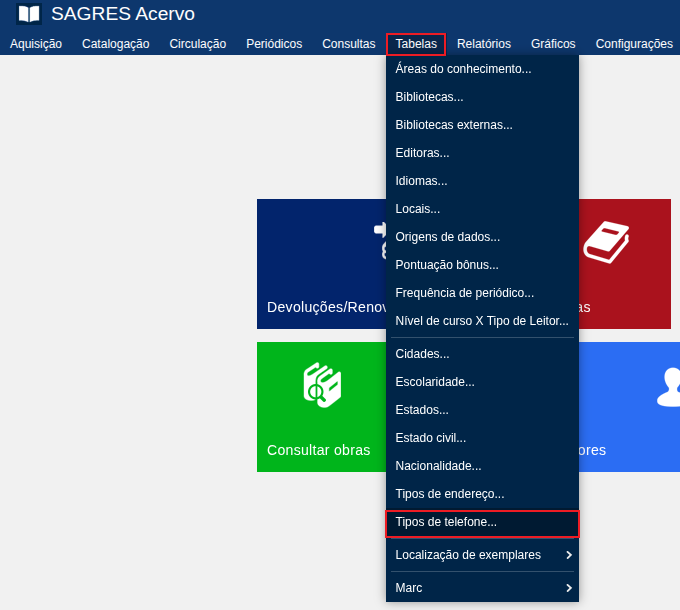Open the Consultar obras tile label

click(x=318, y=450)
